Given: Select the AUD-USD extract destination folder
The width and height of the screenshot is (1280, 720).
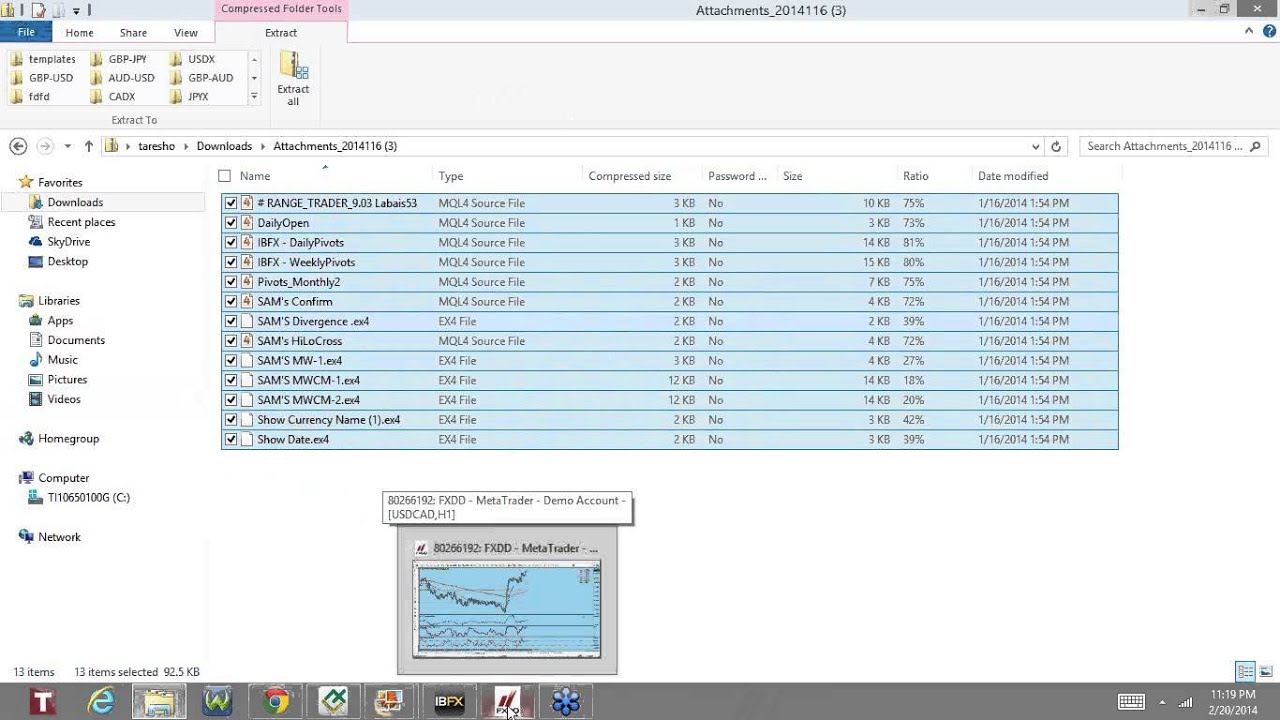Looking at the screenshot, I should [123, 78].
